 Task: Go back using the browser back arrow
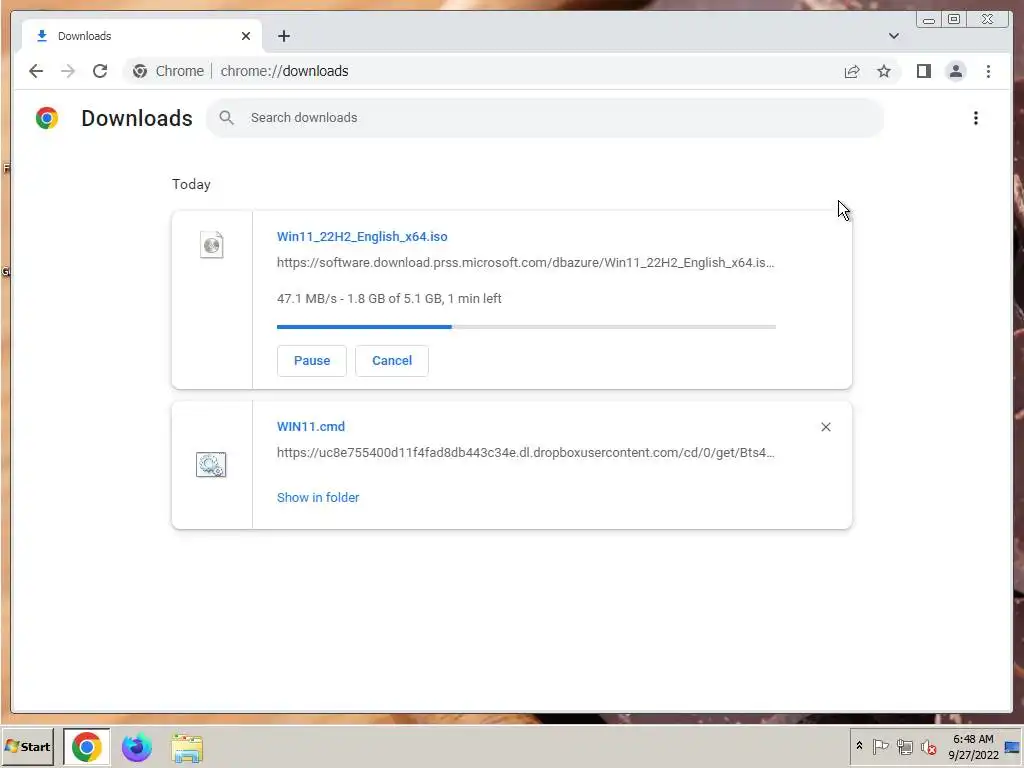click(36, 71)
